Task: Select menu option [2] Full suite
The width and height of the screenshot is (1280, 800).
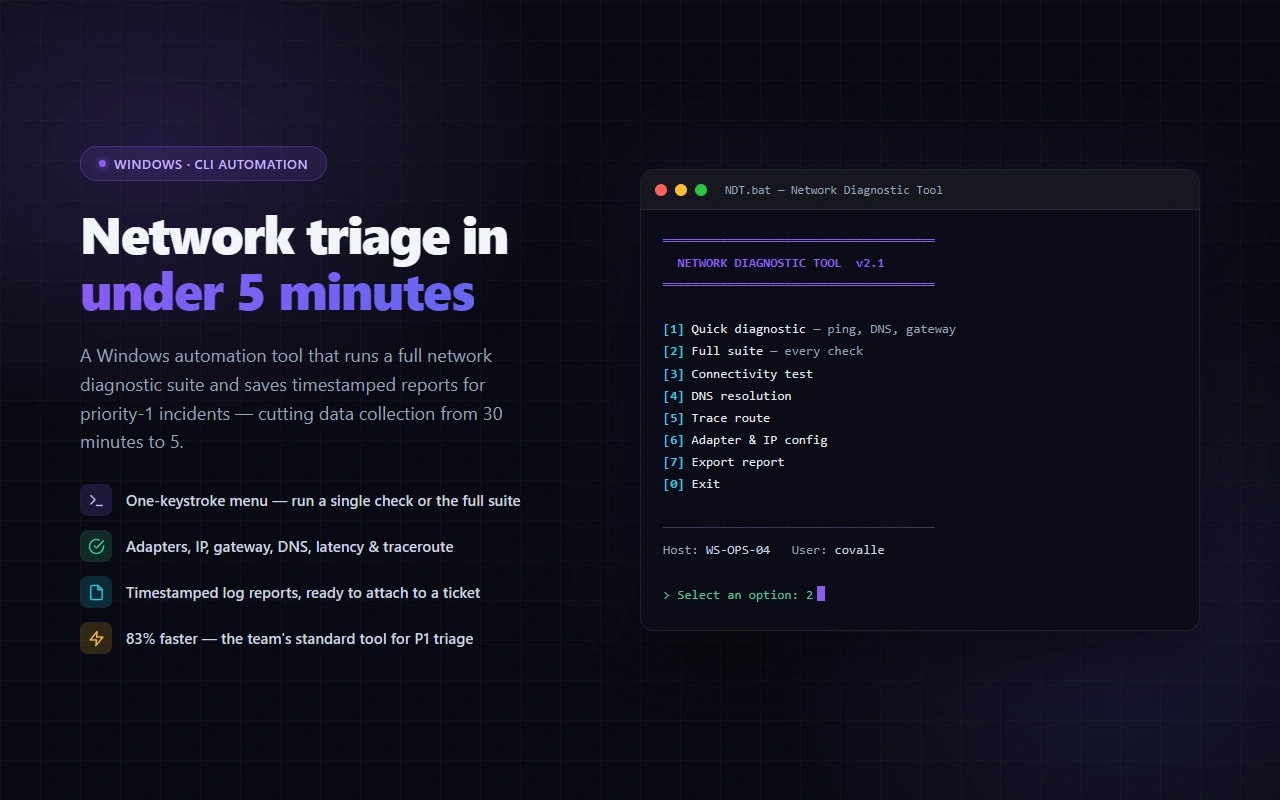Action: point(763,351)
